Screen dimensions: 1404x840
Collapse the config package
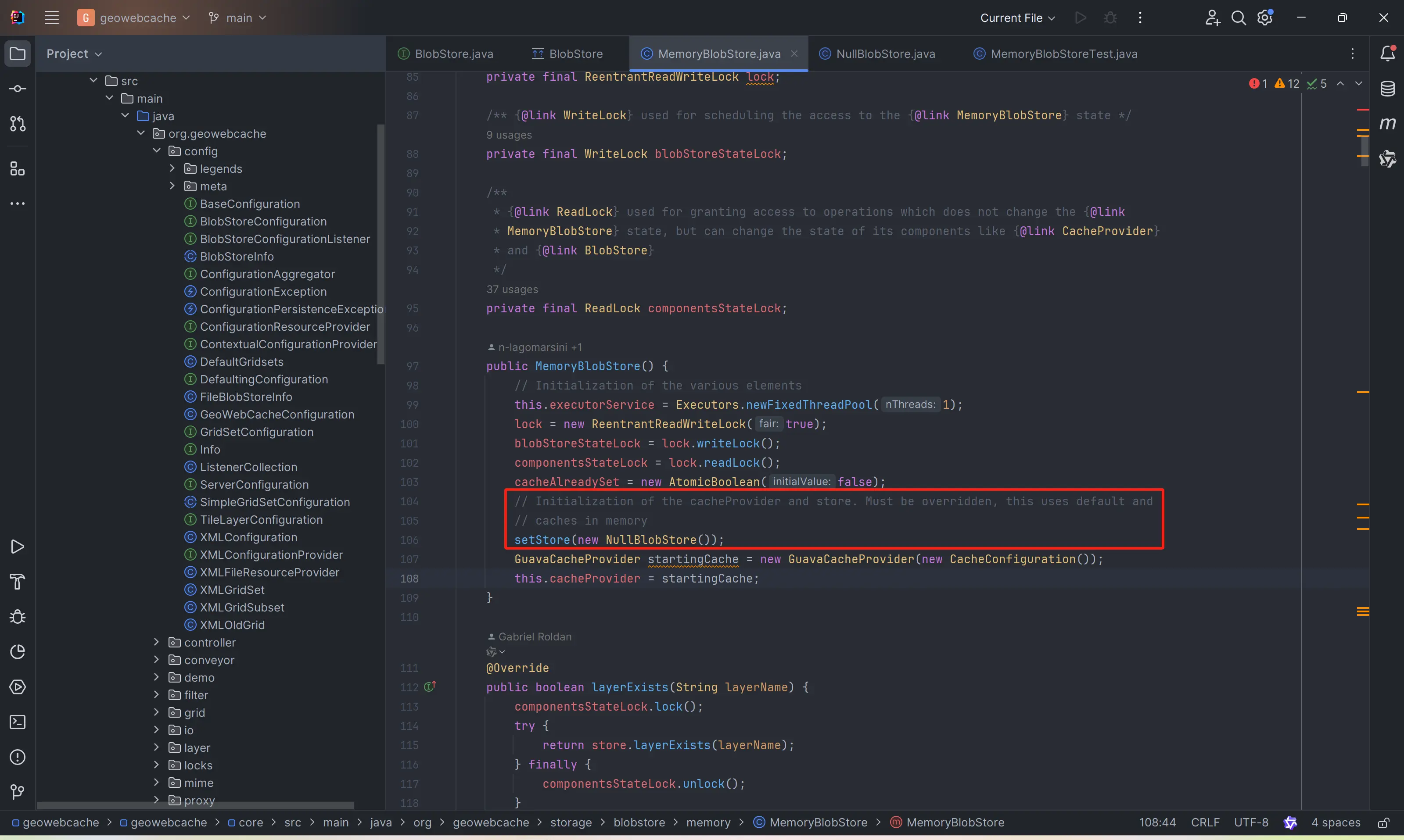click(156, 151)
